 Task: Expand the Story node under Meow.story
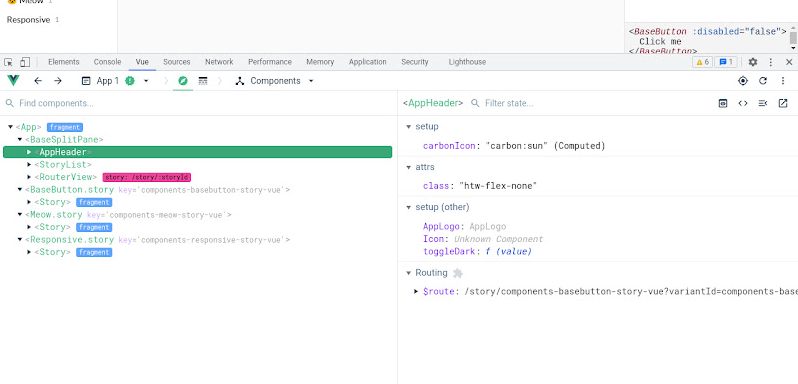click(x=29, y=227)
